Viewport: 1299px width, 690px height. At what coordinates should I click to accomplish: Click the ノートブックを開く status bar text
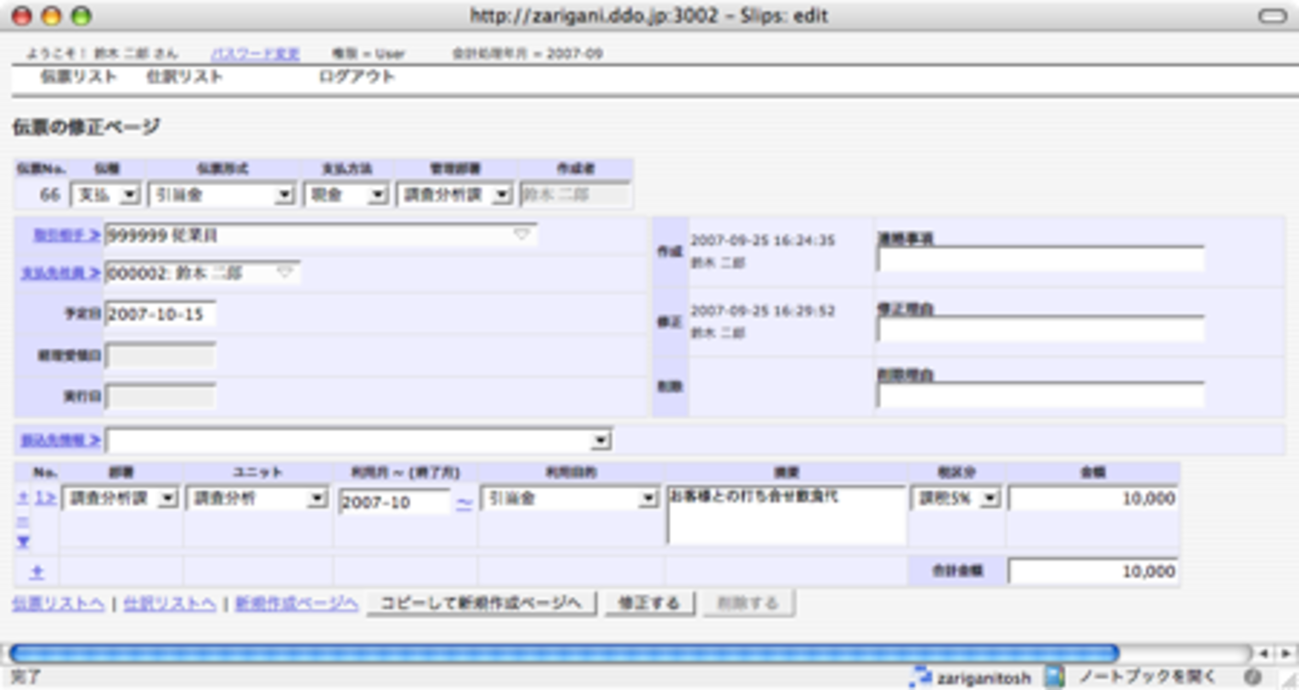(x=1148, y=678)
